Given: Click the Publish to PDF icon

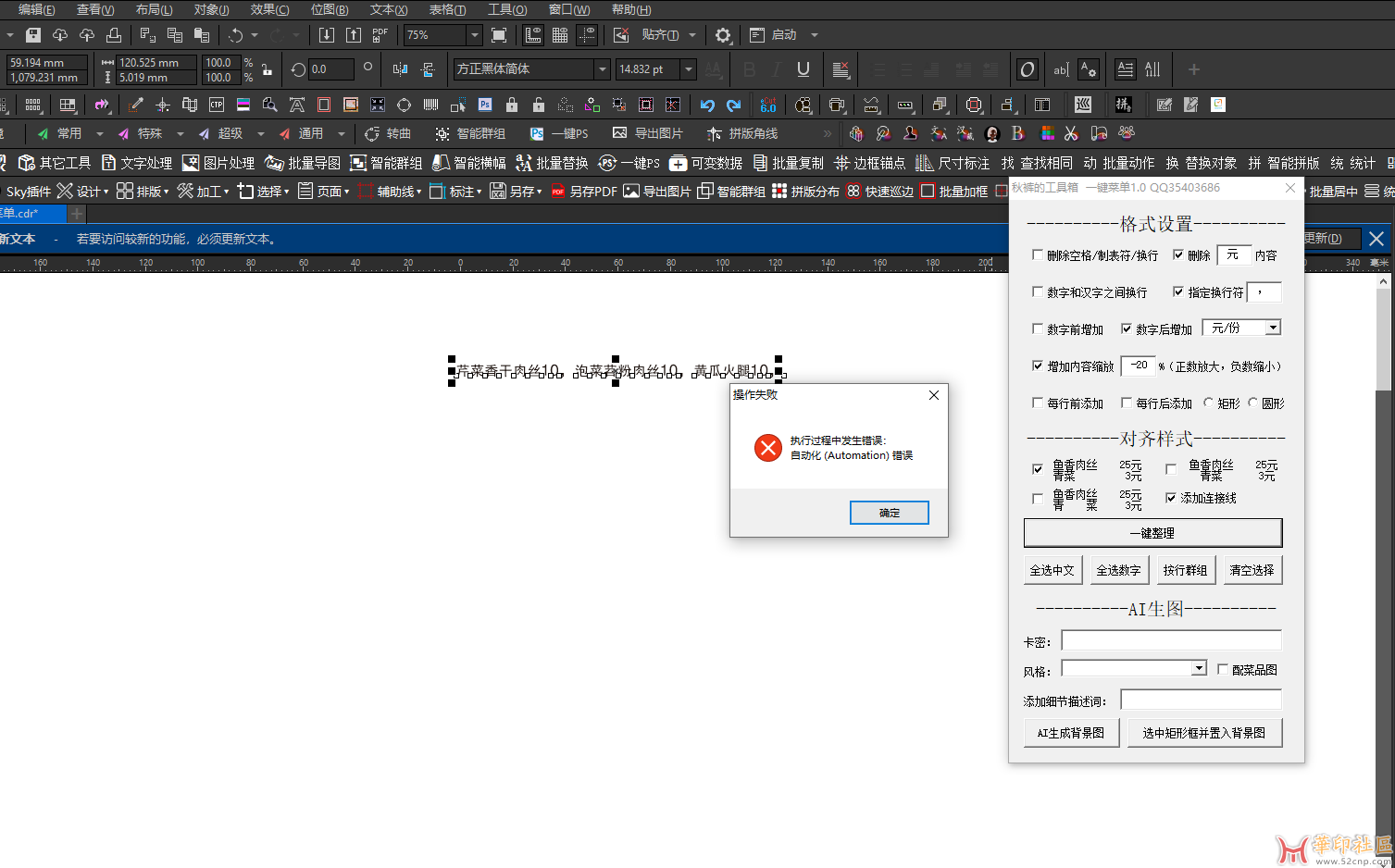Looking at the screenshot, I should tap(380, 35).
